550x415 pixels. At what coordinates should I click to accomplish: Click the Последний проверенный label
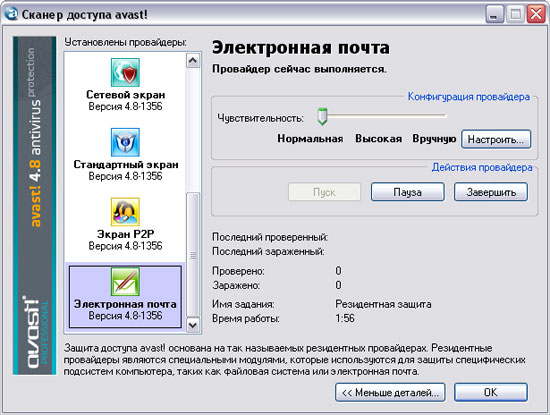click(x=270, y=237)
